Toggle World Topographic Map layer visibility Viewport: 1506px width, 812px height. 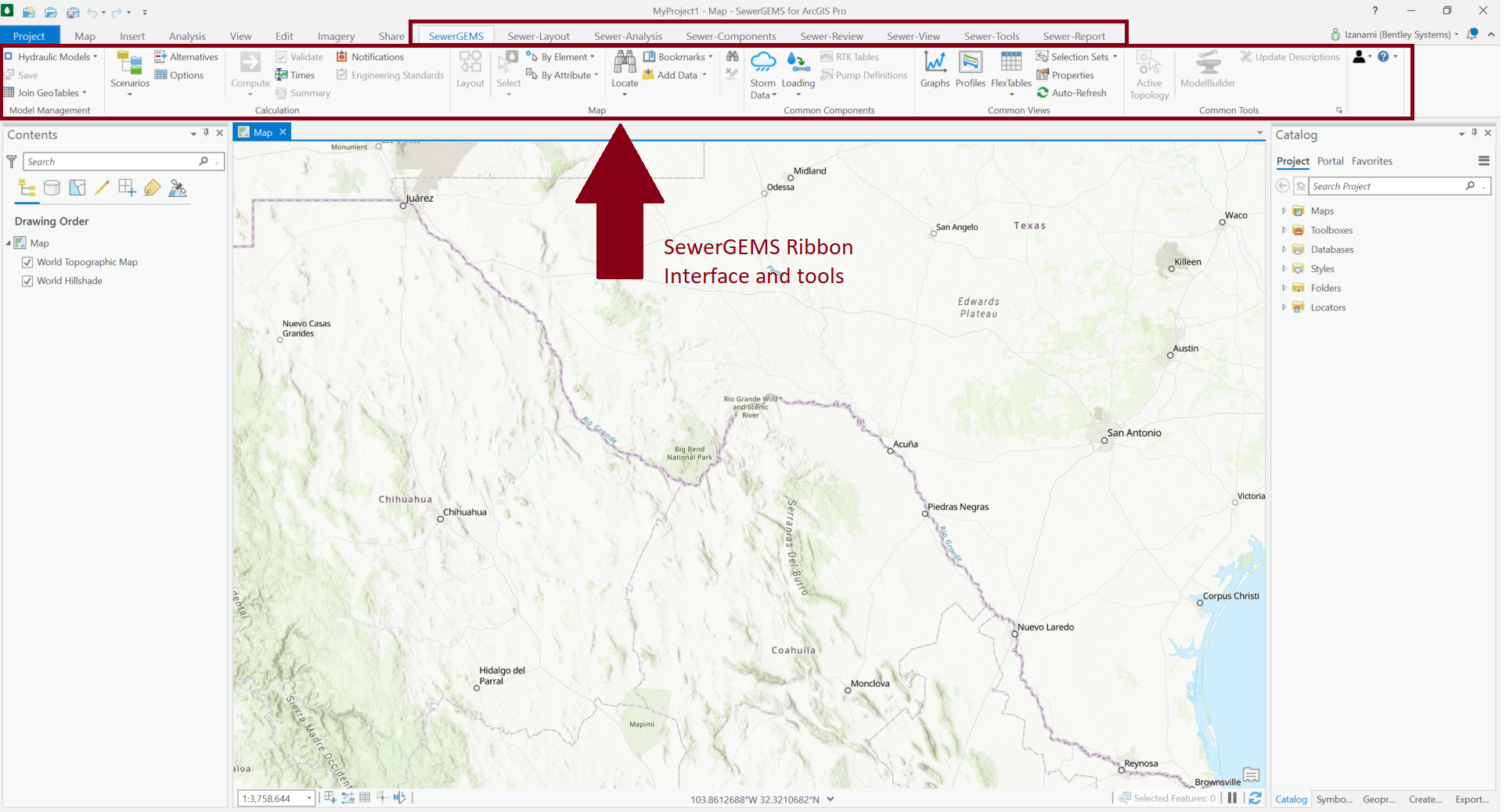27,262
